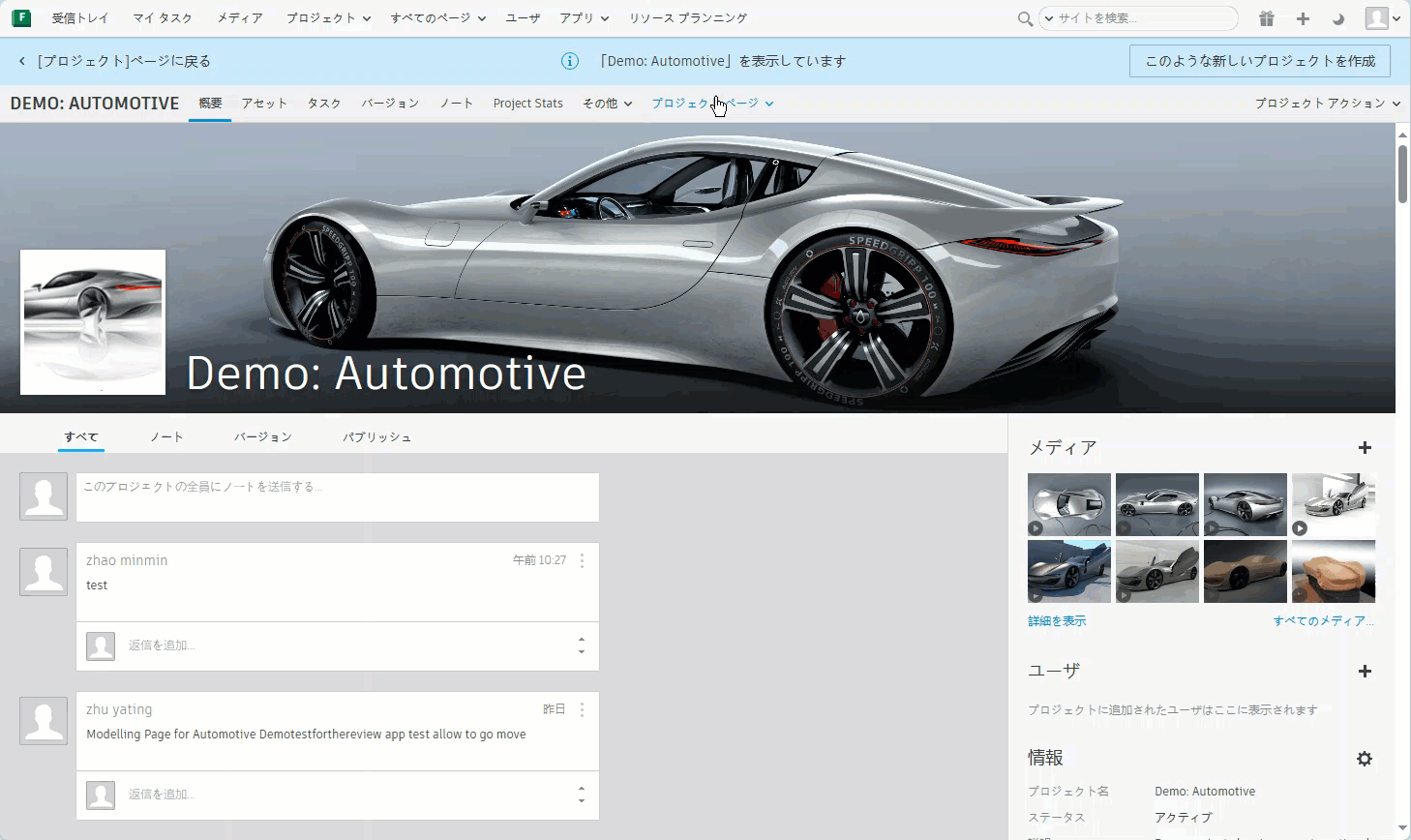Select the パブリッシュ activity filter tab
This screenshot has width=1411, height=840.
(376, 437)
